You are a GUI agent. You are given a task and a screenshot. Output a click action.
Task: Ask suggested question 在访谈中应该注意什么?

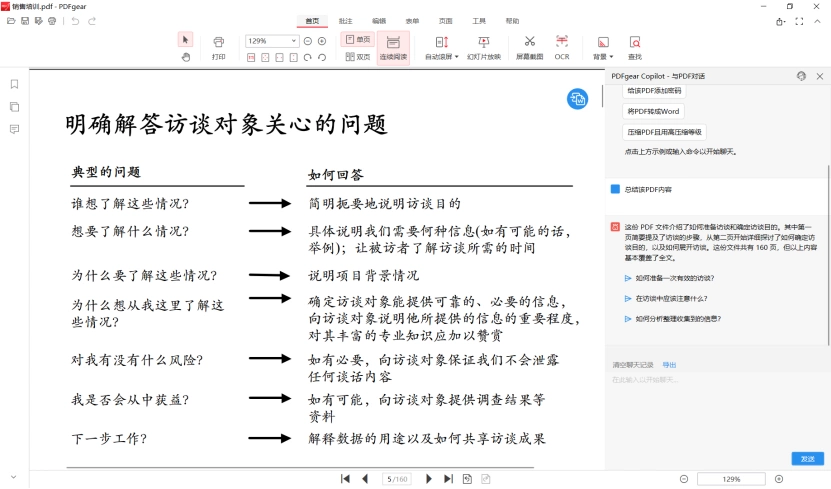[671, 299]
